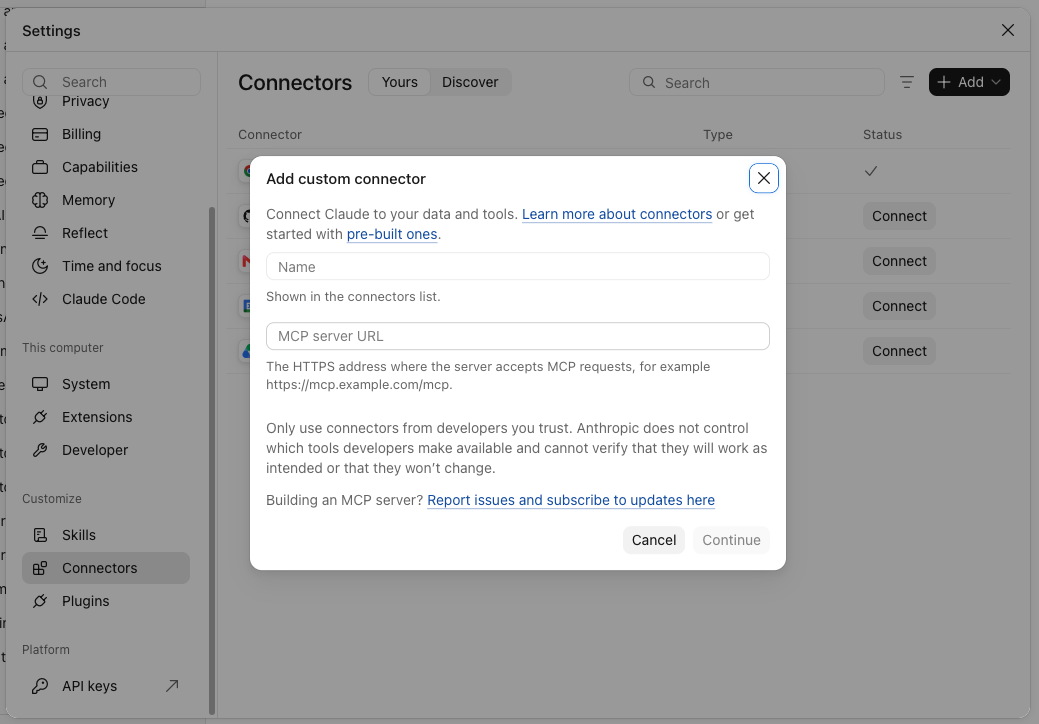Click the API keys external arrow
The height and width of the screenshot is (724, 1039).
[x=172, y=686]
